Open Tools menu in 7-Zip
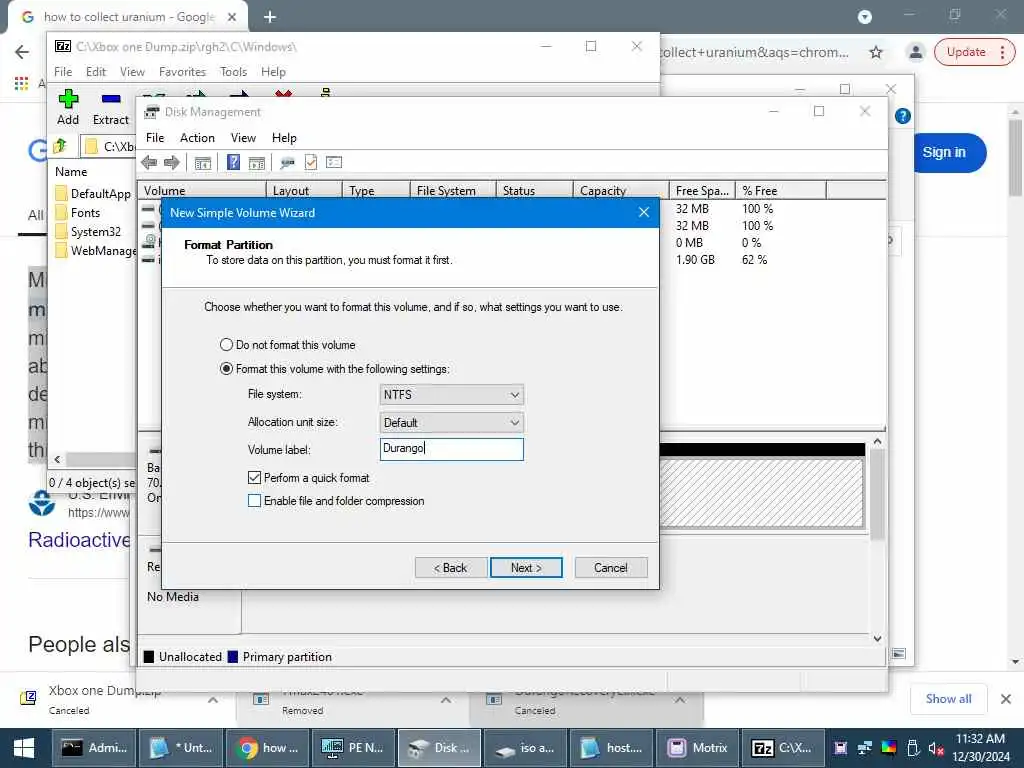 click(x=233, y=72)
